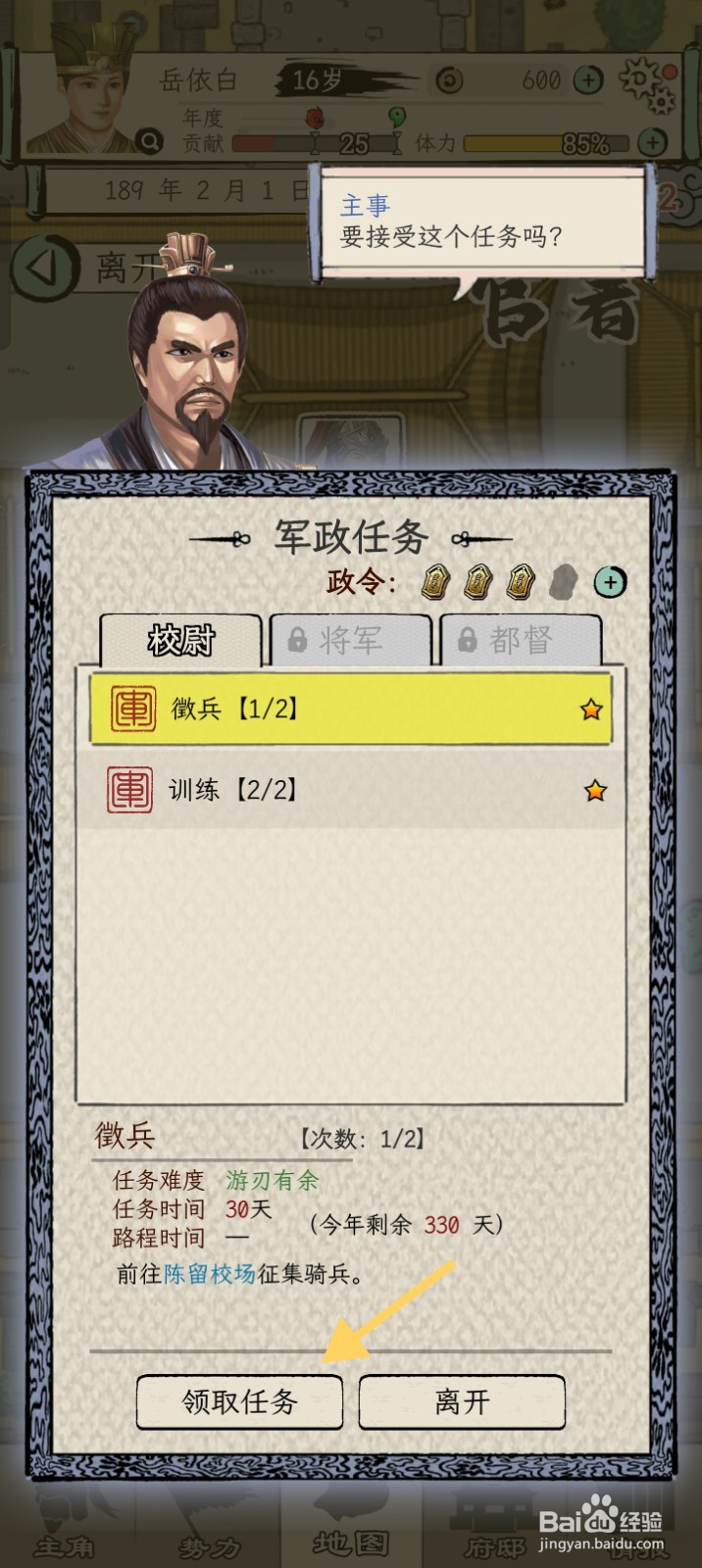
Task: Click the copper coin currency icon
Action: (449, 80)
